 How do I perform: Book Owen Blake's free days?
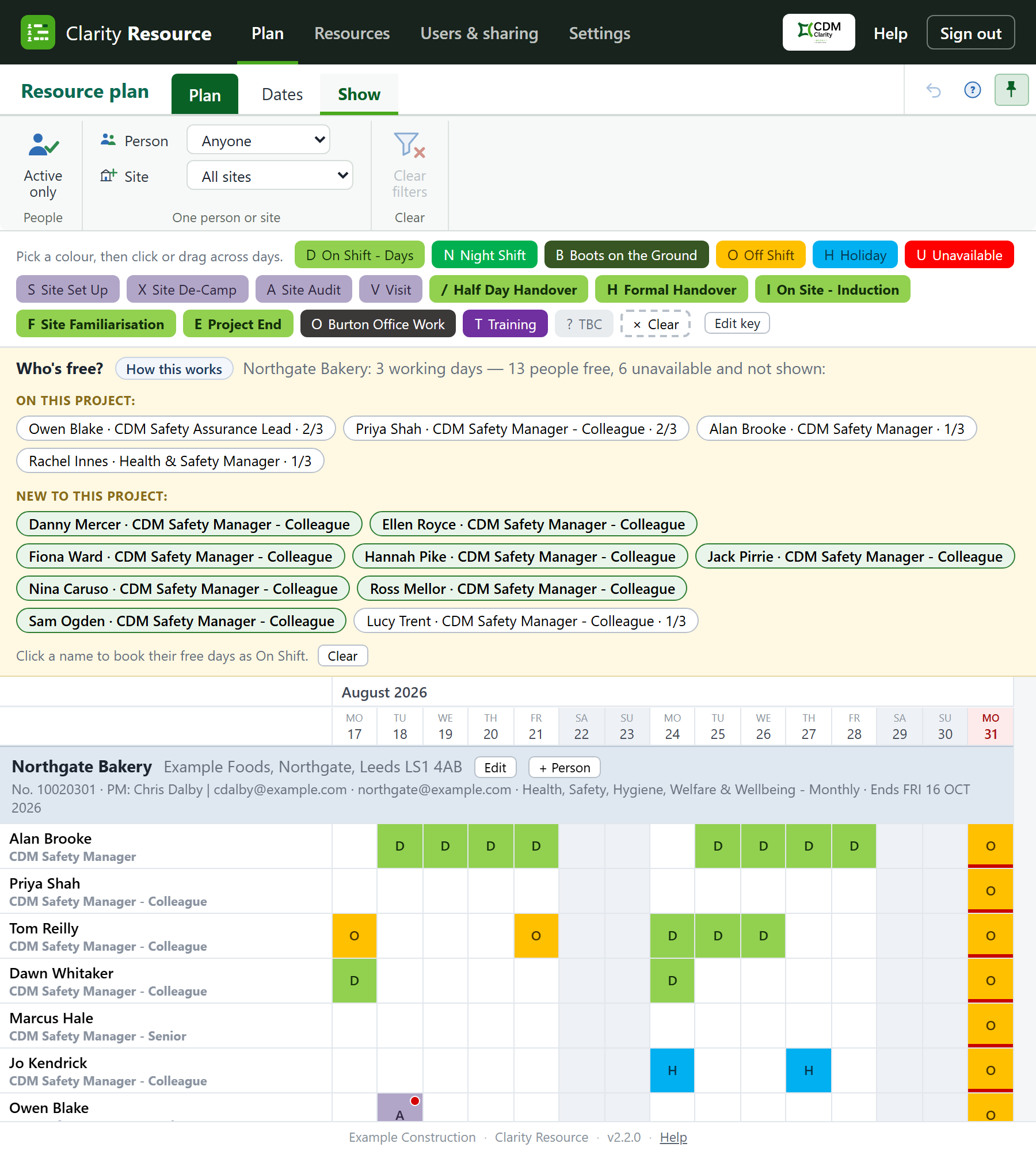[176, 429]
